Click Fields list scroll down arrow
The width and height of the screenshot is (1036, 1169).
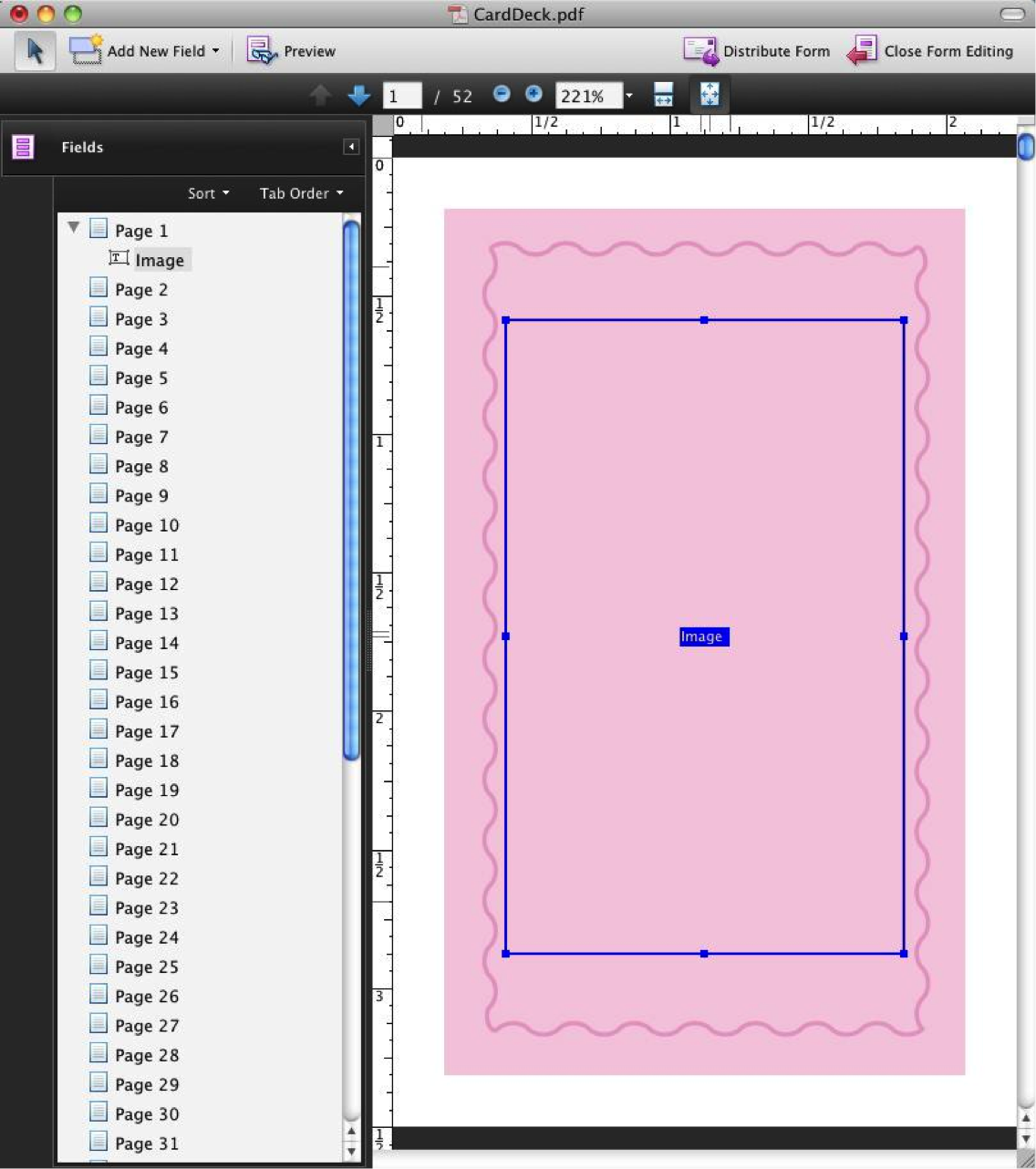coord(352,1152)
